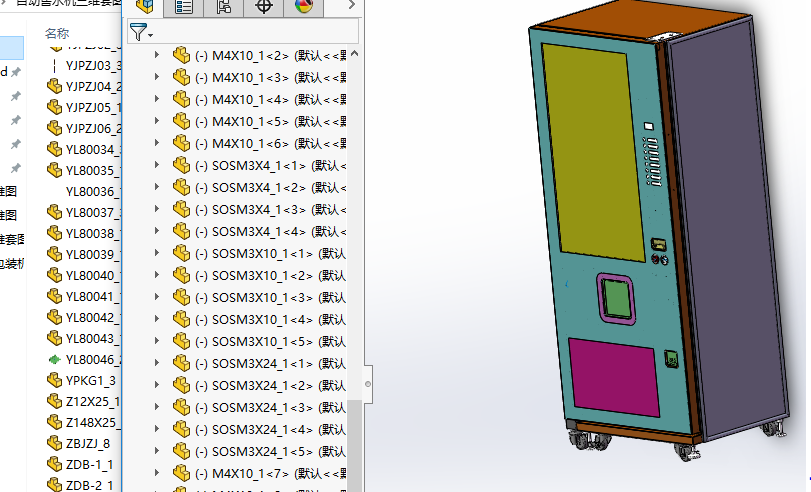Screen dimensions: 811x492
Task: Select the SOSM3X10_1<1> part icon
Action: pyautogui.click(x=182, y=254)
